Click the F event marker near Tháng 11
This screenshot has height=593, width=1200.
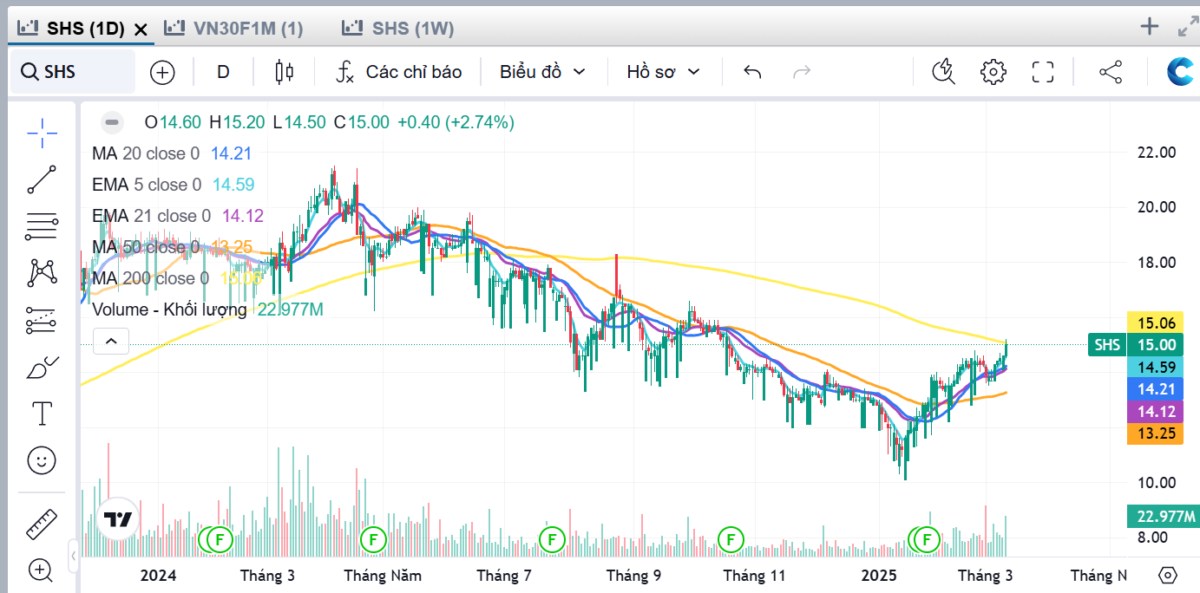coord(732,540)
